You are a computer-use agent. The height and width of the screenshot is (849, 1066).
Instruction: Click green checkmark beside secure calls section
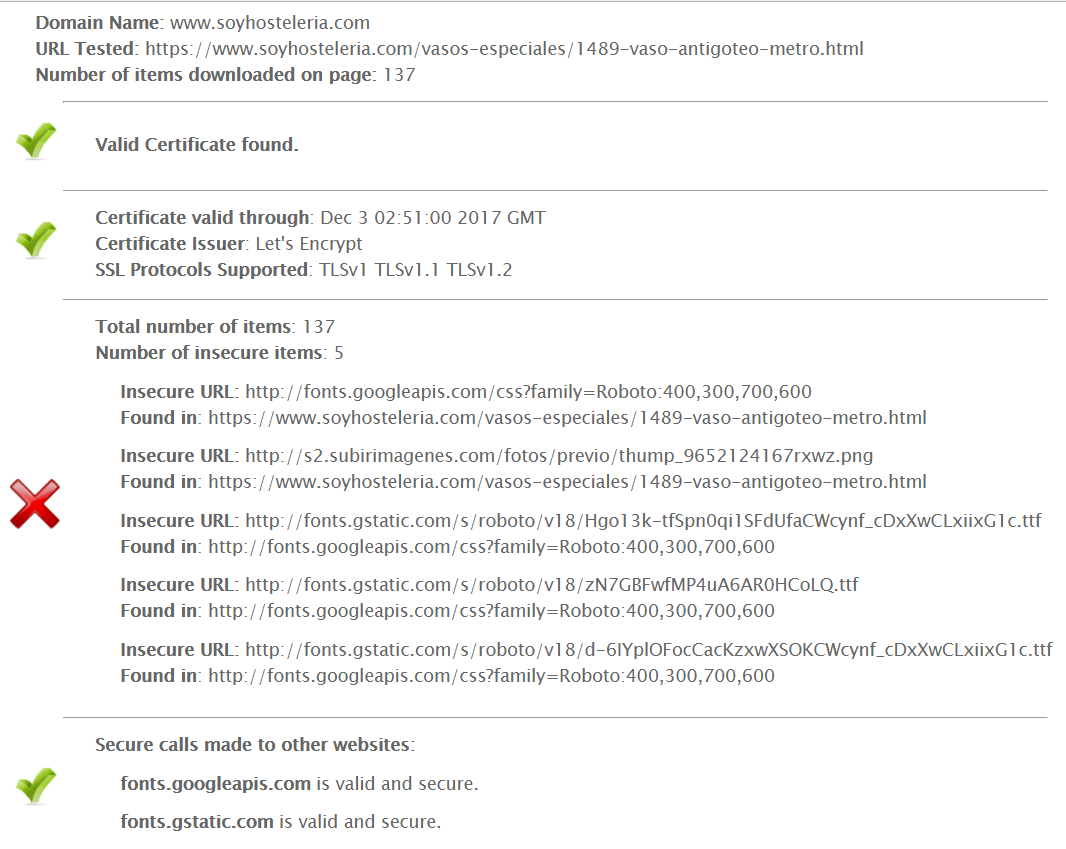36,786
